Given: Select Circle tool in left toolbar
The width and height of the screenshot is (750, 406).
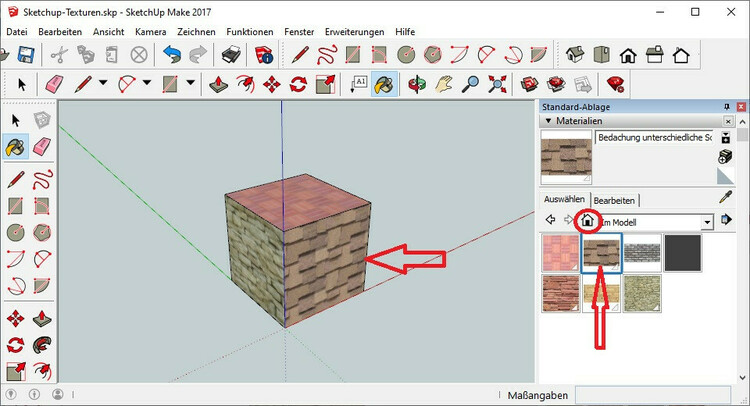Looking at the screenshot, I should (x=15, y=233).
